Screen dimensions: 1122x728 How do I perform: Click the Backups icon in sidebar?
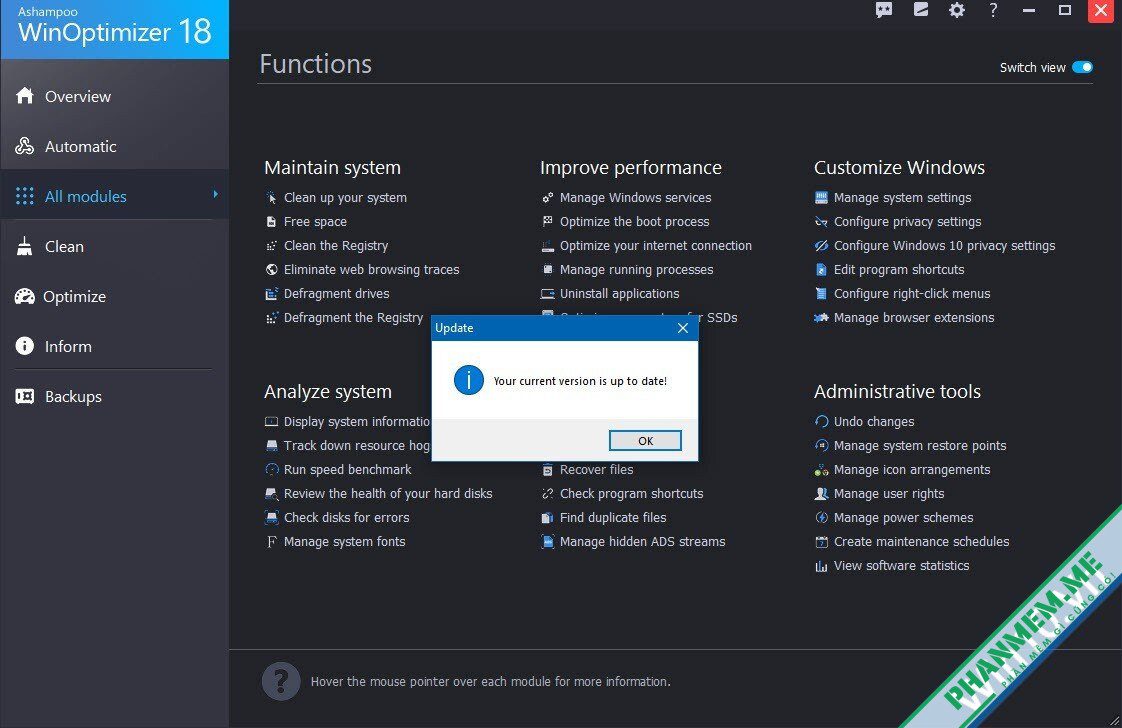coord(24,397)
